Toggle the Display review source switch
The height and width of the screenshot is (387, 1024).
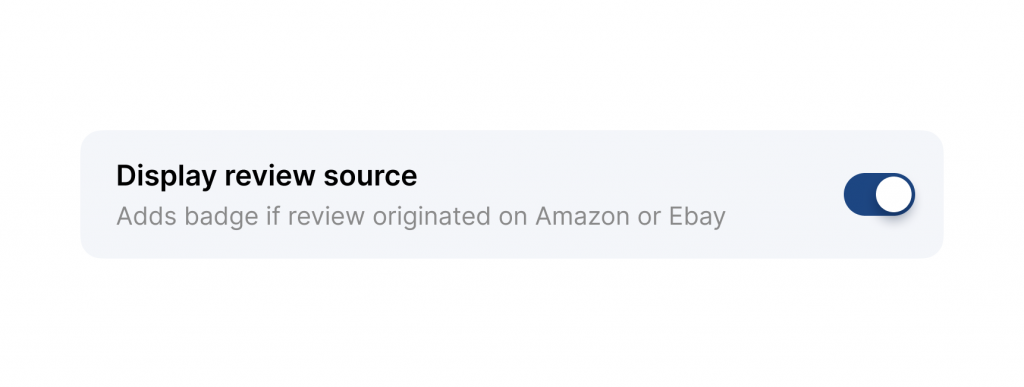(879, 194)
